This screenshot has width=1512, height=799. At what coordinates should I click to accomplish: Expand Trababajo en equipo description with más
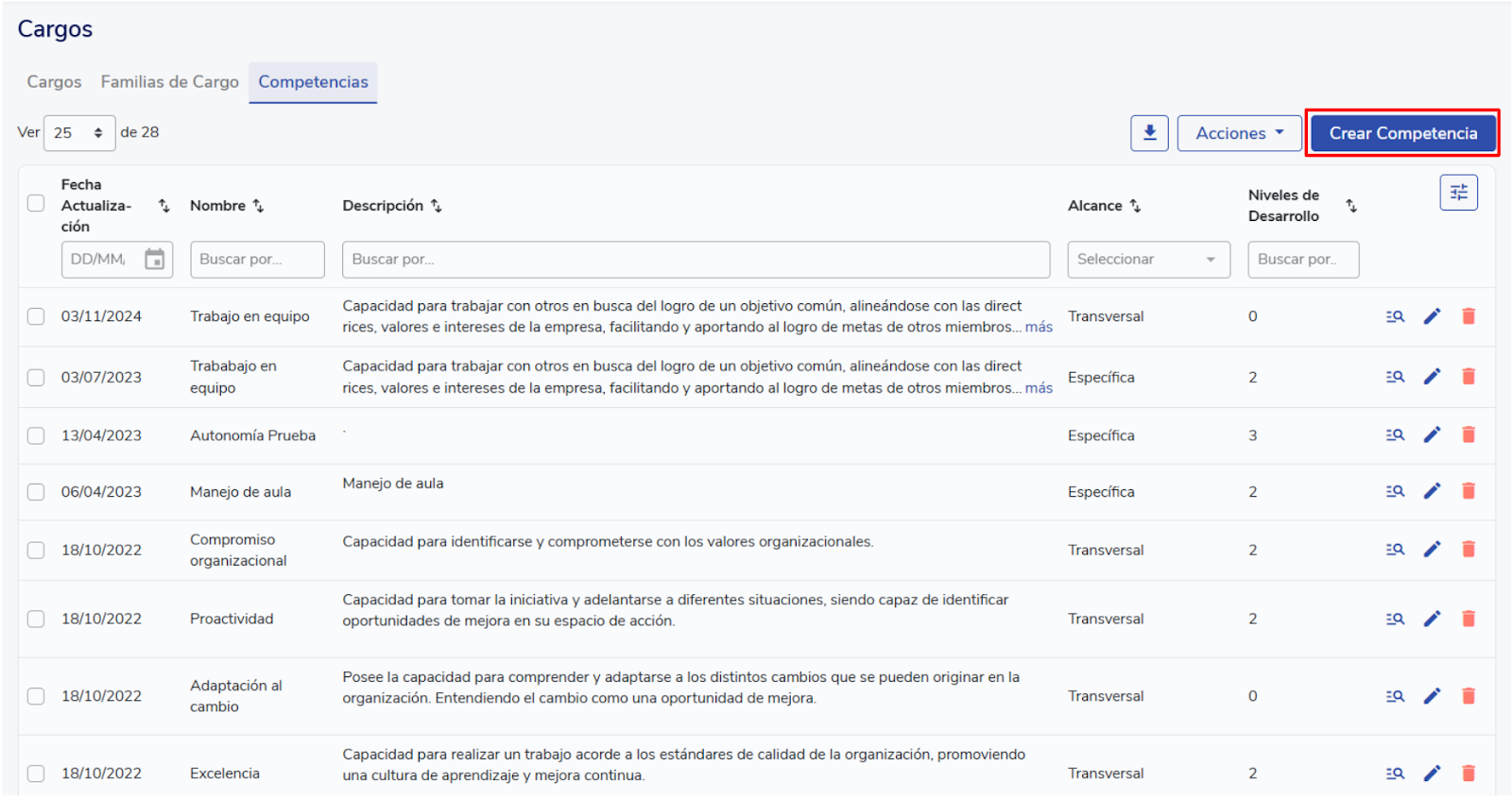(x=1039, y=388)
